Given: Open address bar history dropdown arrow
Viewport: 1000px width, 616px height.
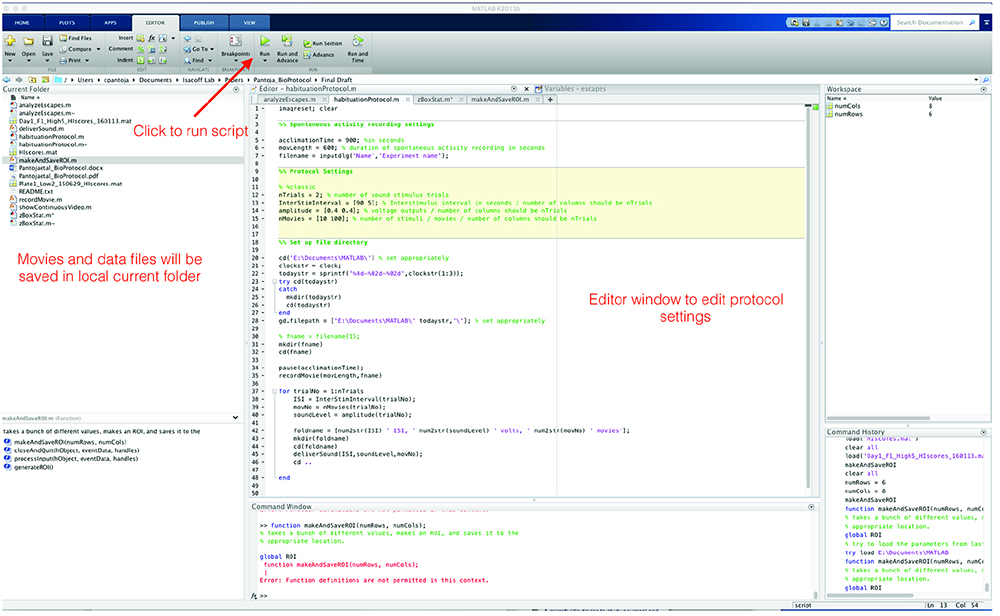Looking at the screenshot, I should (x=976, y=80).
